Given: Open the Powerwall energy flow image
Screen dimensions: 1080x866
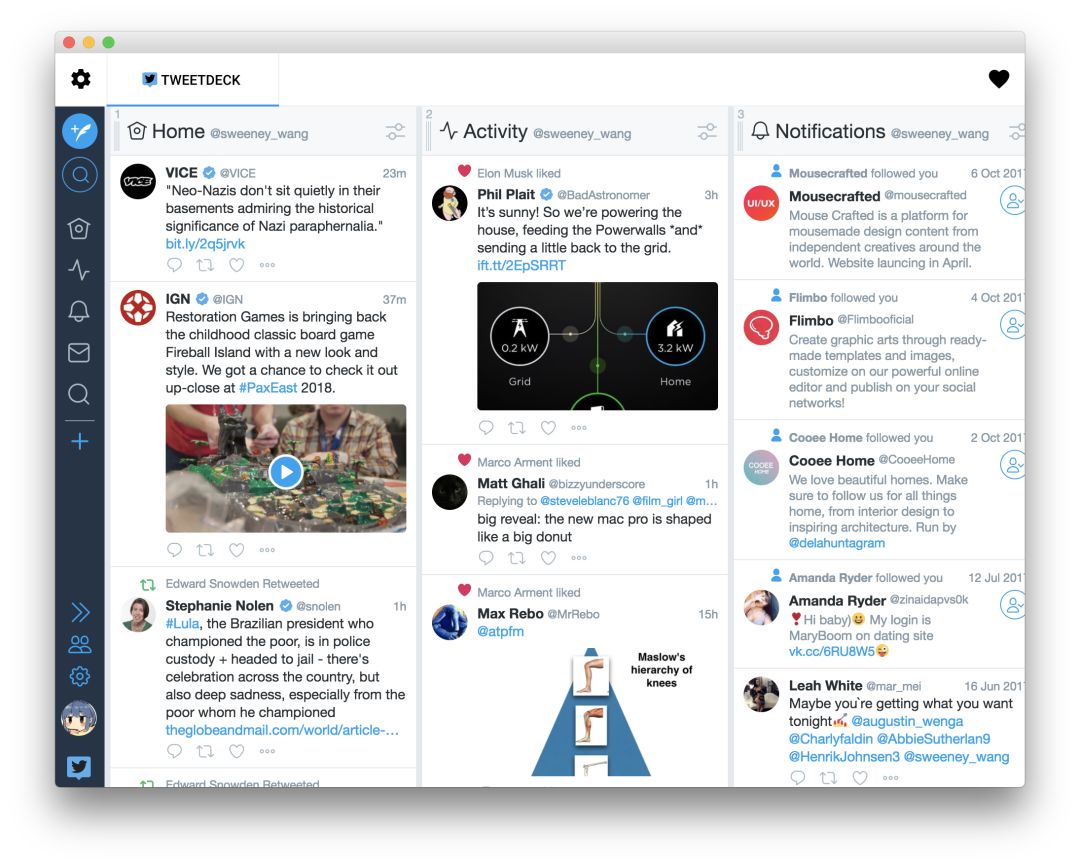Looking at the screenshot, I should point(597,346).
